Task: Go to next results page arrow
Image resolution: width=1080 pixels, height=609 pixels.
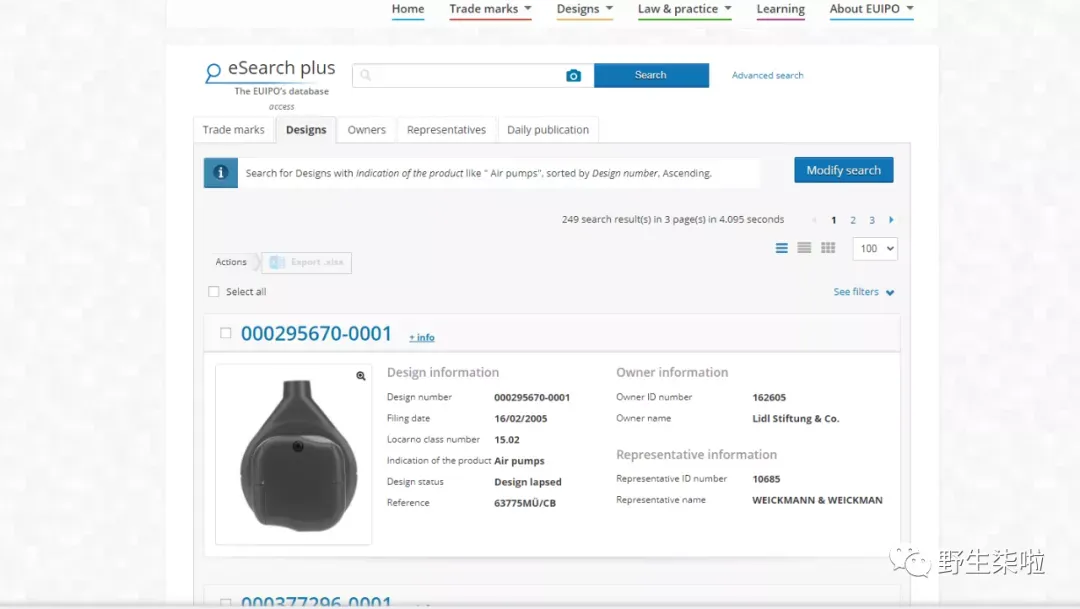Action: [891, 220]
